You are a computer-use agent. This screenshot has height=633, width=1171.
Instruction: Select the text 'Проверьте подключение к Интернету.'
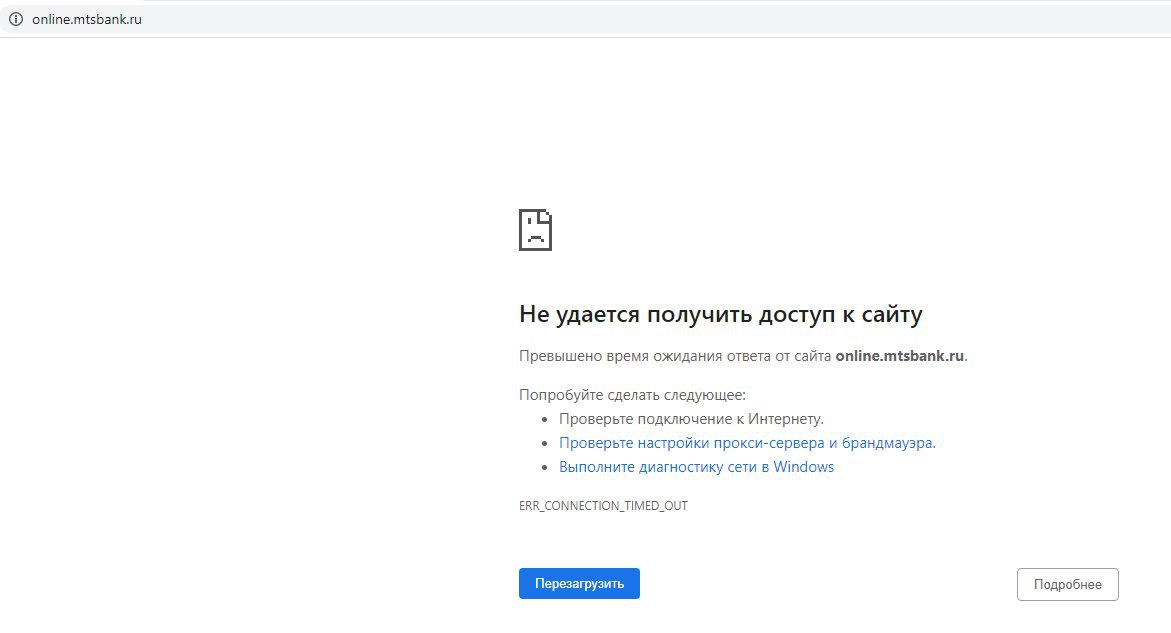point(691,419)
